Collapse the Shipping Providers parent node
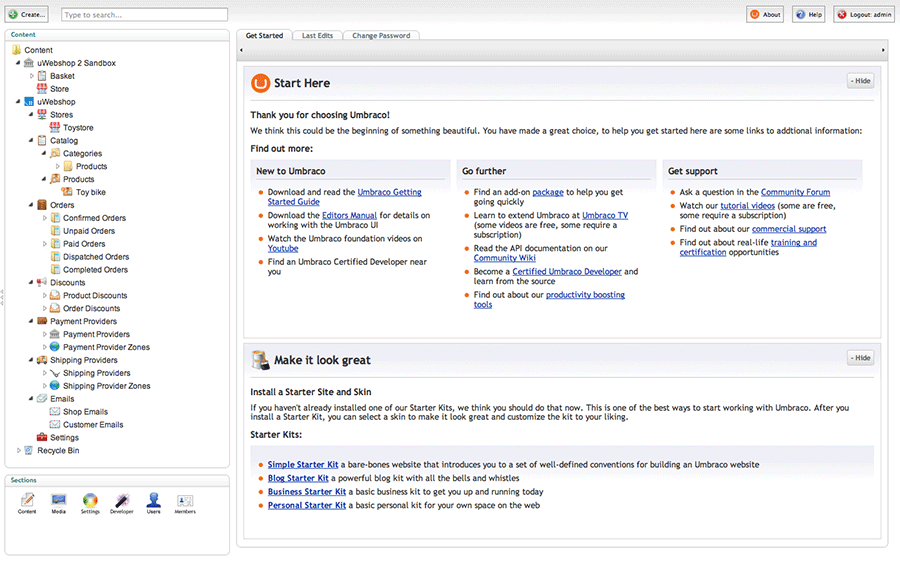This screenshot has width=900, height=565. point(31,360)
